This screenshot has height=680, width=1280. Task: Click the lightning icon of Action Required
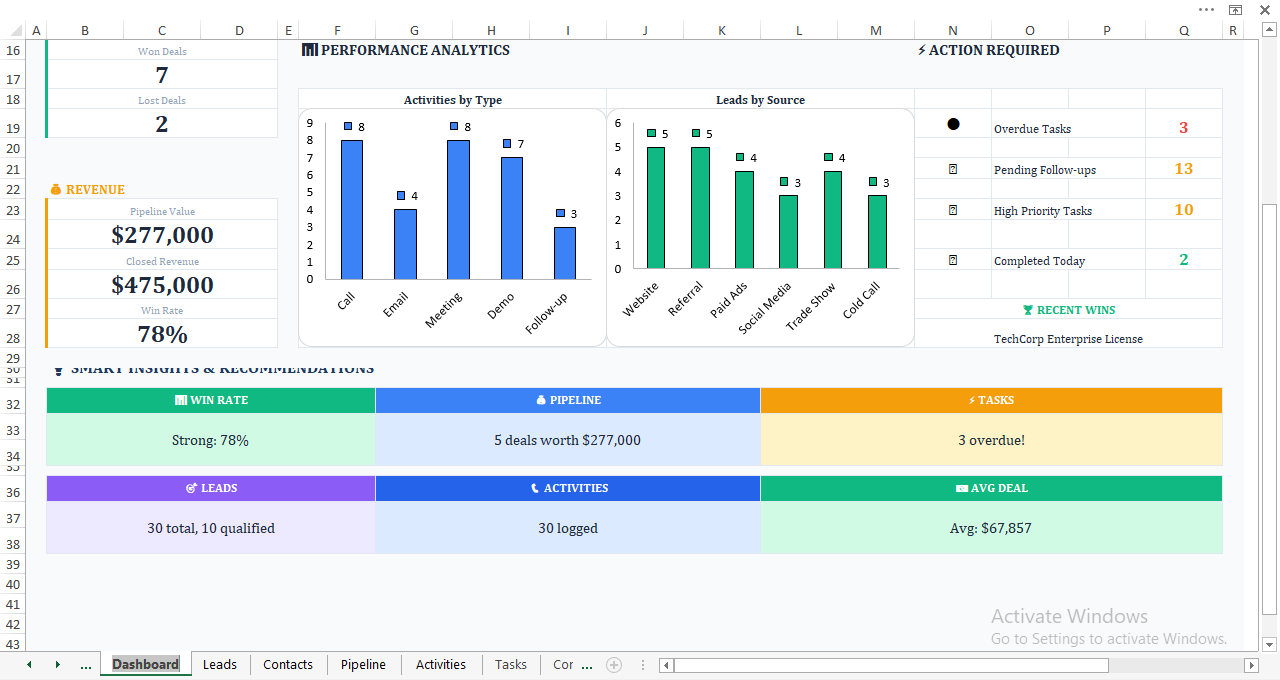point(922,50)
